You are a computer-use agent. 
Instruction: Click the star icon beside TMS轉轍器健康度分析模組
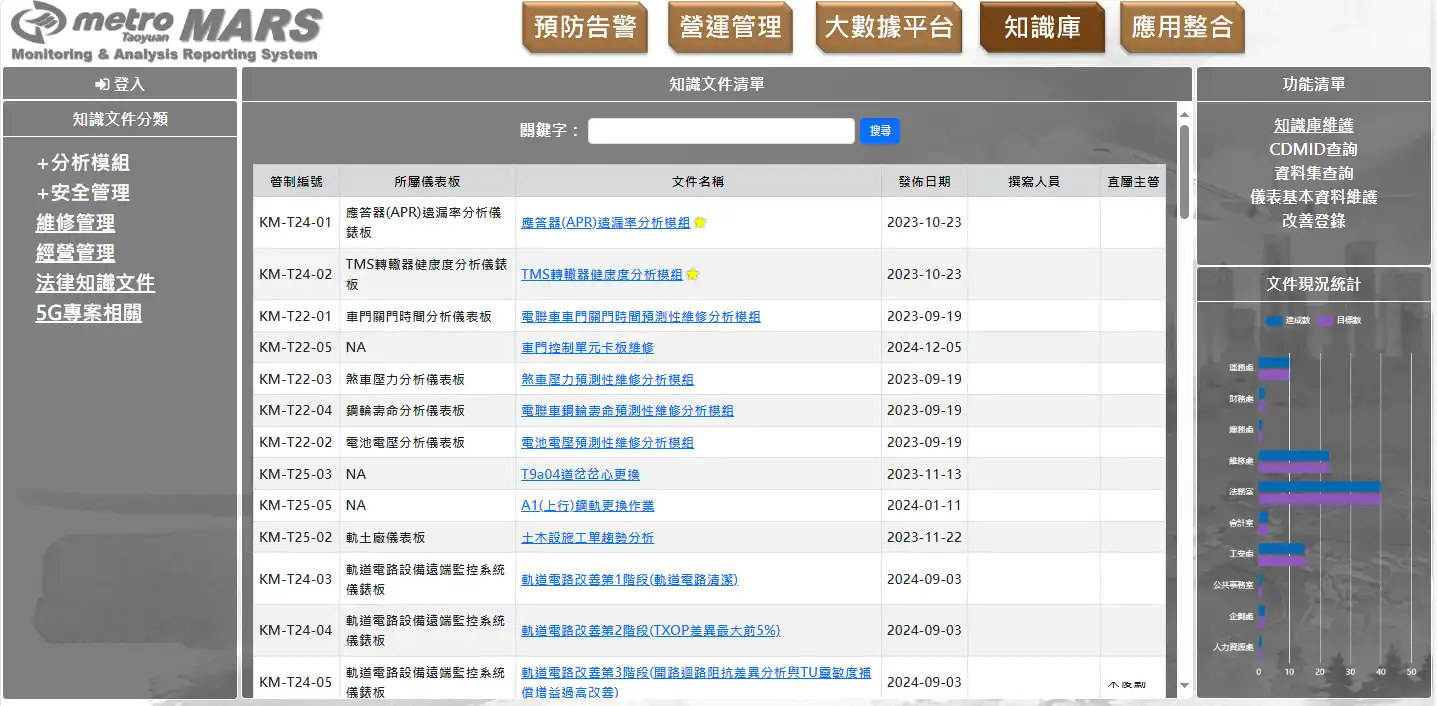pos(692,274)
